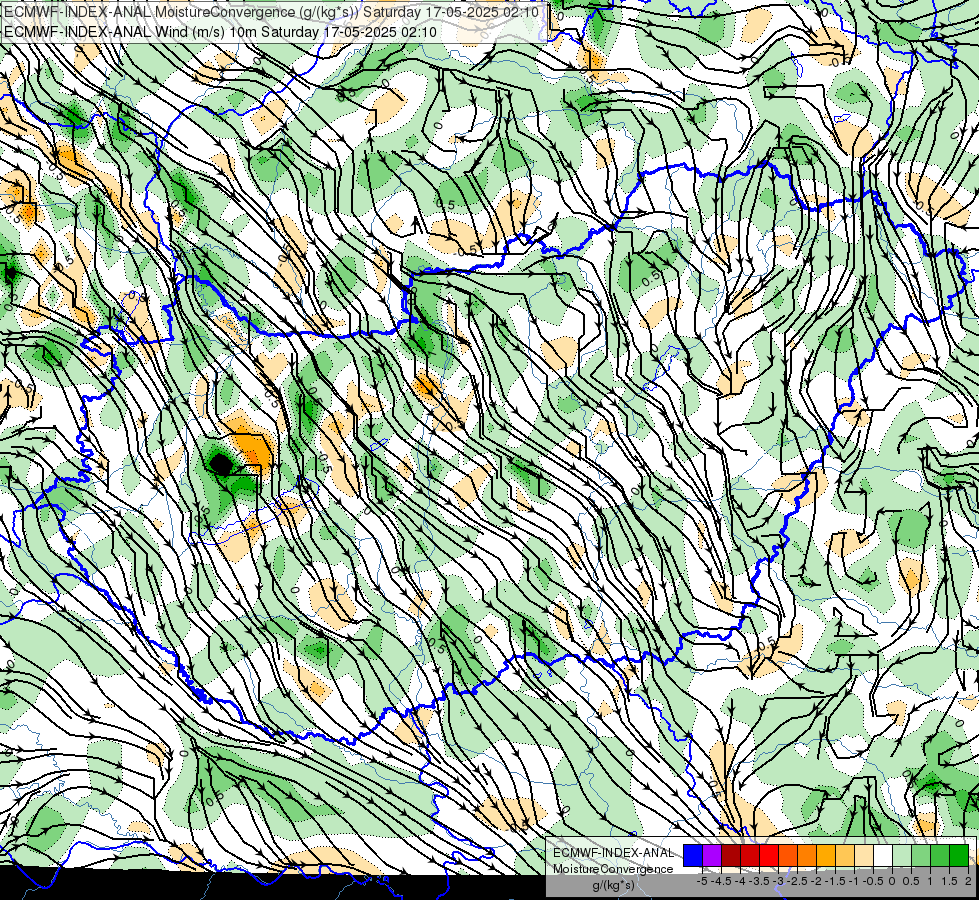
Task: Pick the dark maroon swatch between -4.5 and -4
Action: tap(731, 855)
